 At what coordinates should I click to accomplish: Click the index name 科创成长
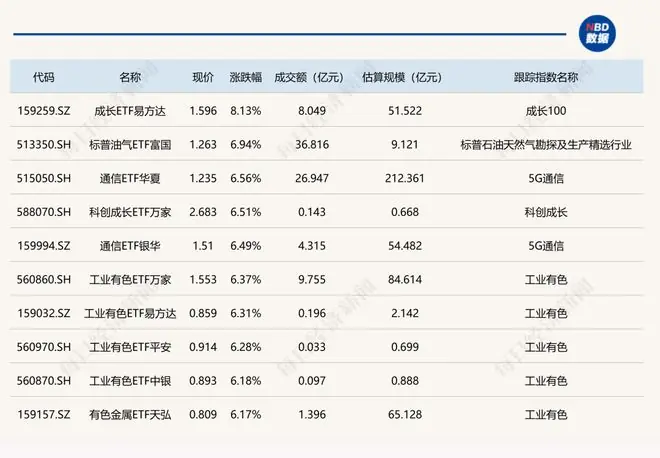pos(546,212)
